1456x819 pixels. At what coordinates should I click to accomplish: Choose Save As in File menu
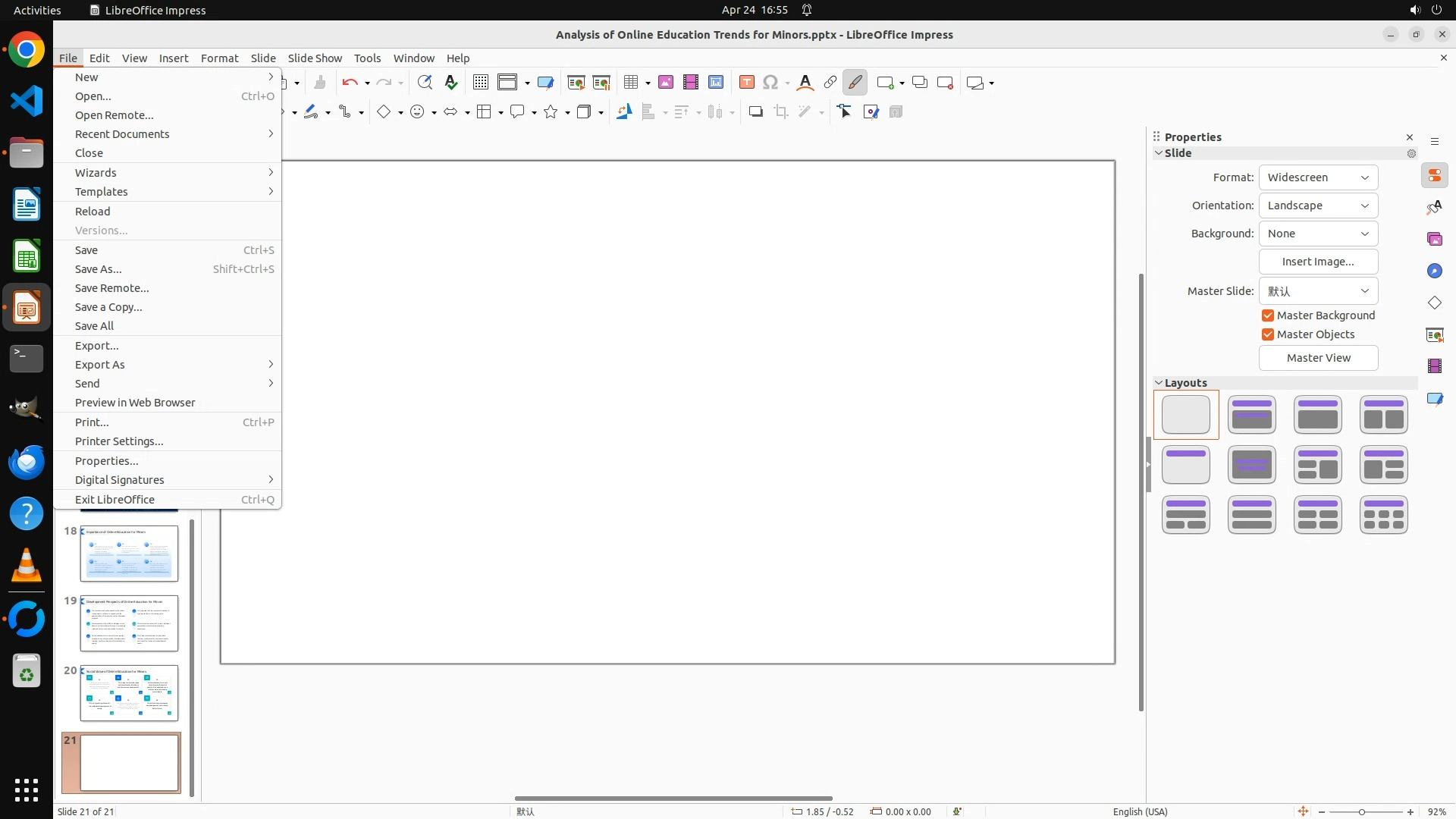pos(99,269)
